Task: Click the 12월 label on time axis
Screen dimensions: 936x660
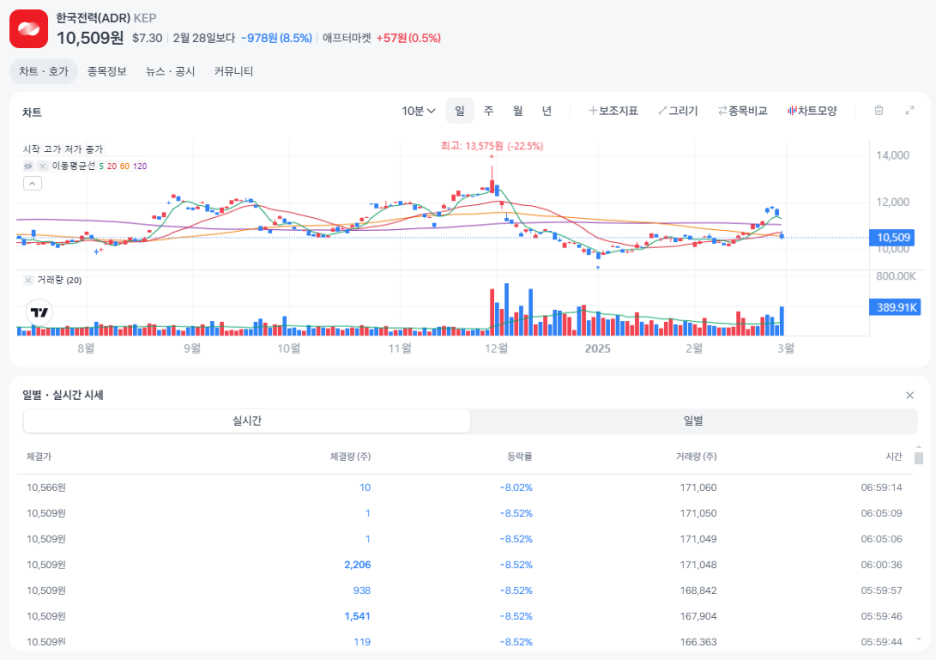Action: click(x=496, y=348)
